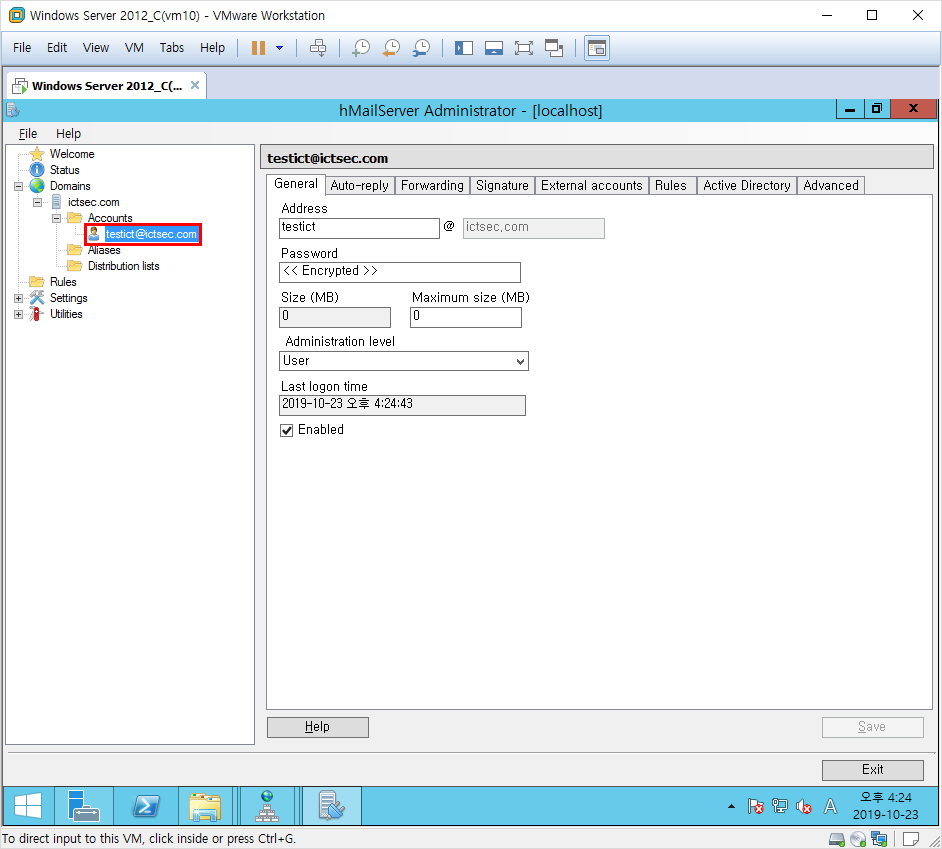The height and width of the screenshot is (849, 942).
Task: Select Distribution lists folder
Action: click(x=124, y=266)
